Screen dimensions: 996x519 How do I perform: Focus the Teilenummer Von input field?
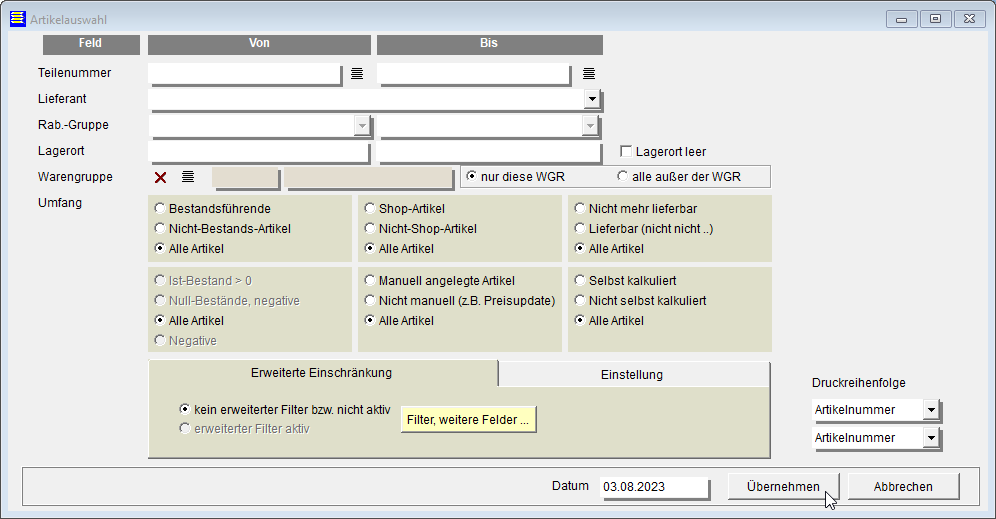coord(245,74)
